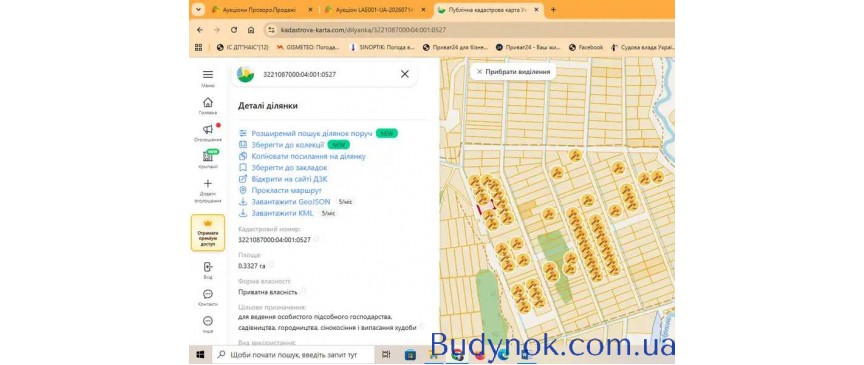Expand the tab search dropdown arrow

click(x=197, y=9)
